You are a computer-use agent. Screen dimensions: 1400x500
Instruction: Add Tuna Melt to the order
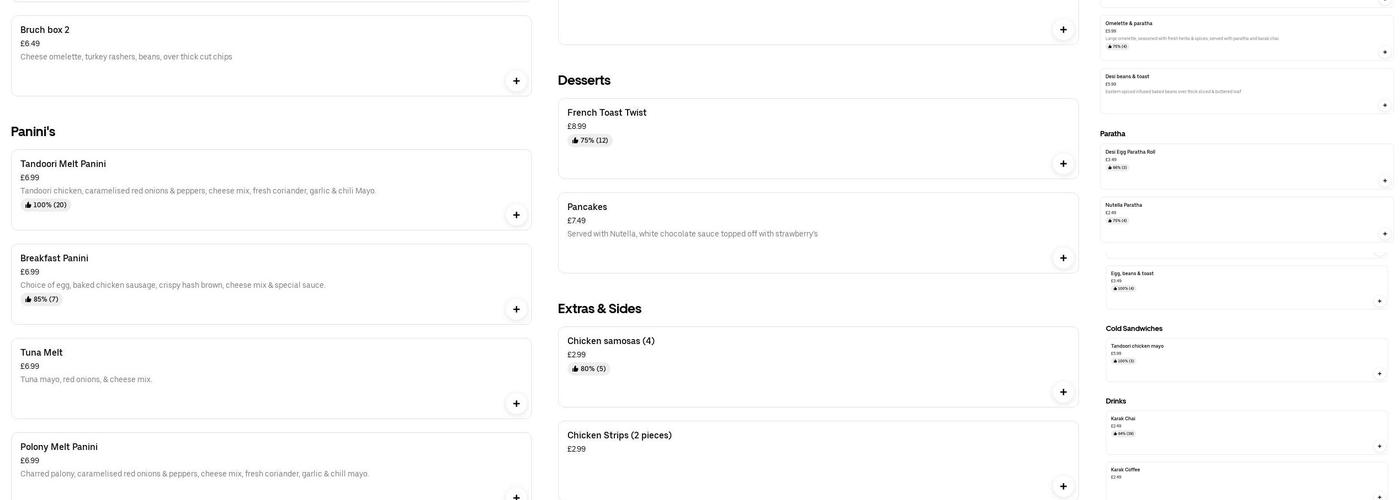[x=516, y=404]
